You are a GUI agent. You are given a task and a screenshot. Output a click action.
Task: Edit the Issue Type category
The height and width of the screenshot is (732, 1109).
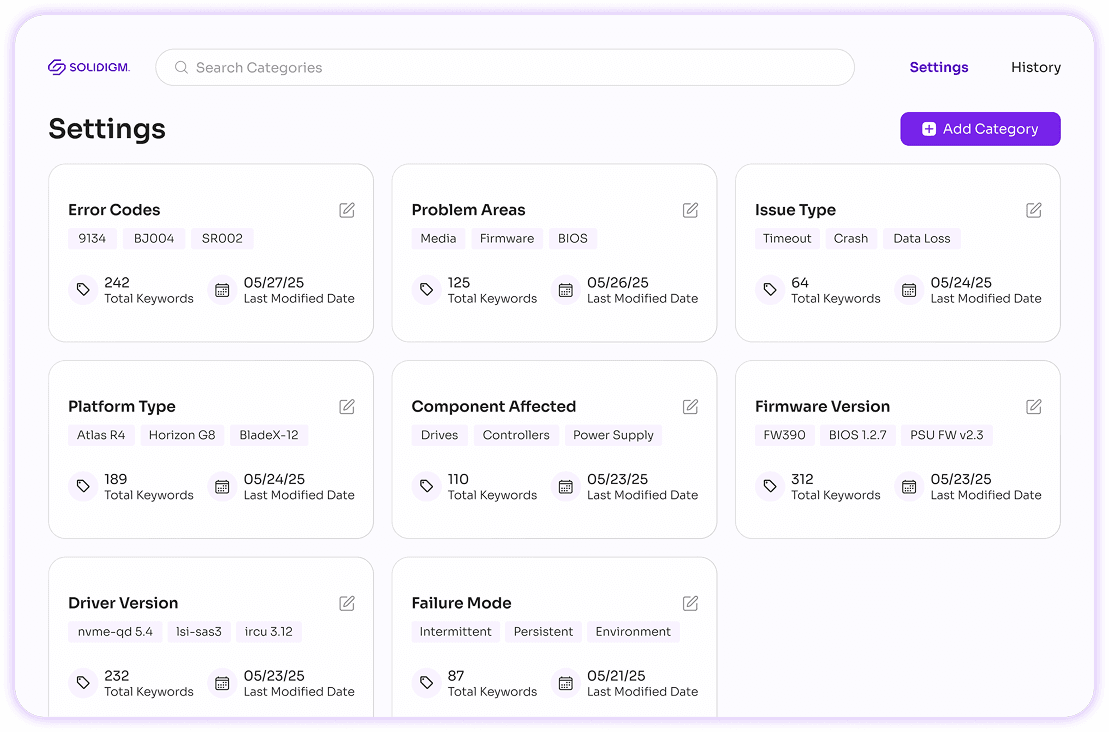(x=1034, y=210)
